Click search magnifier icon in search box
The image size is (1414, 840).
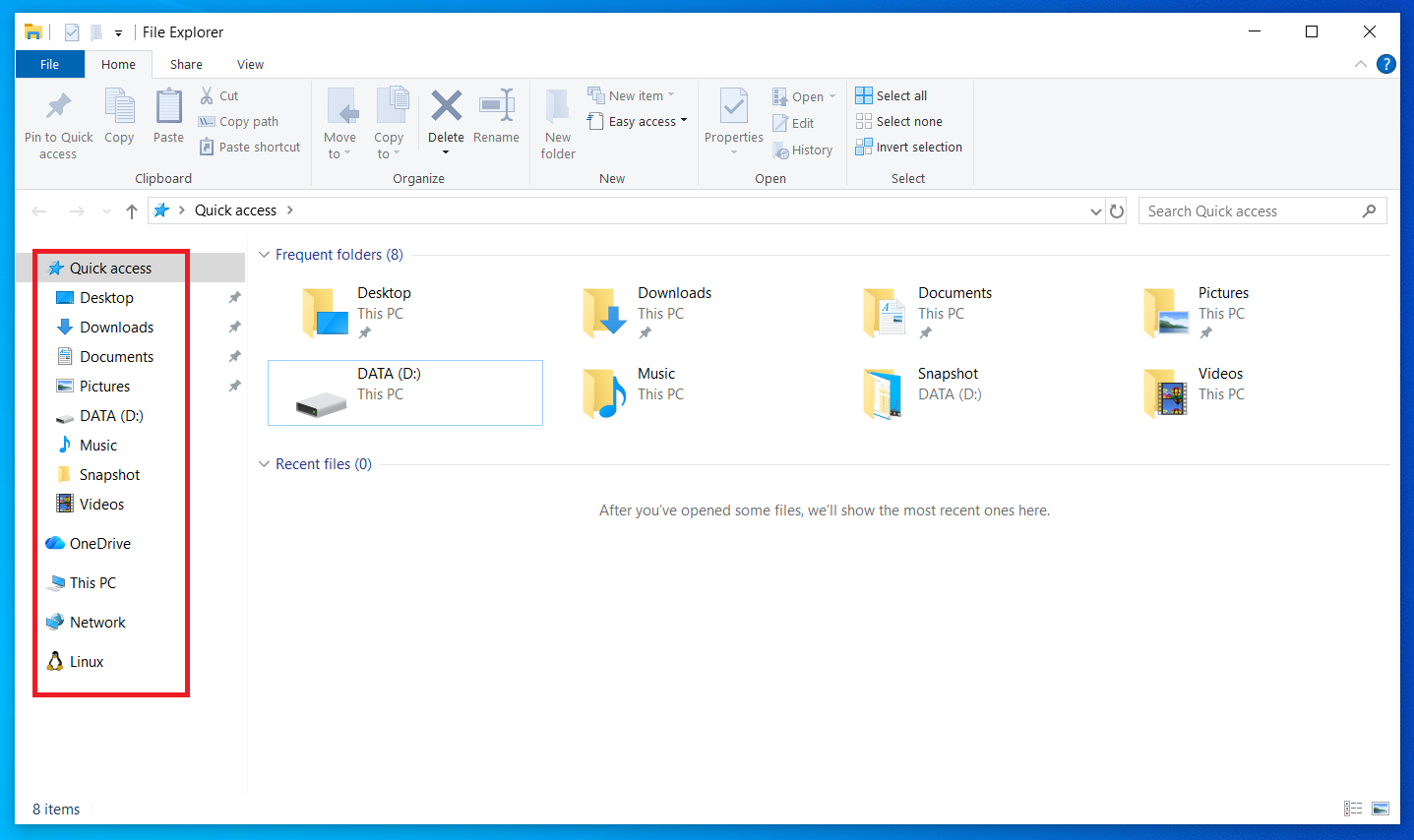[x=1369, y=210]
